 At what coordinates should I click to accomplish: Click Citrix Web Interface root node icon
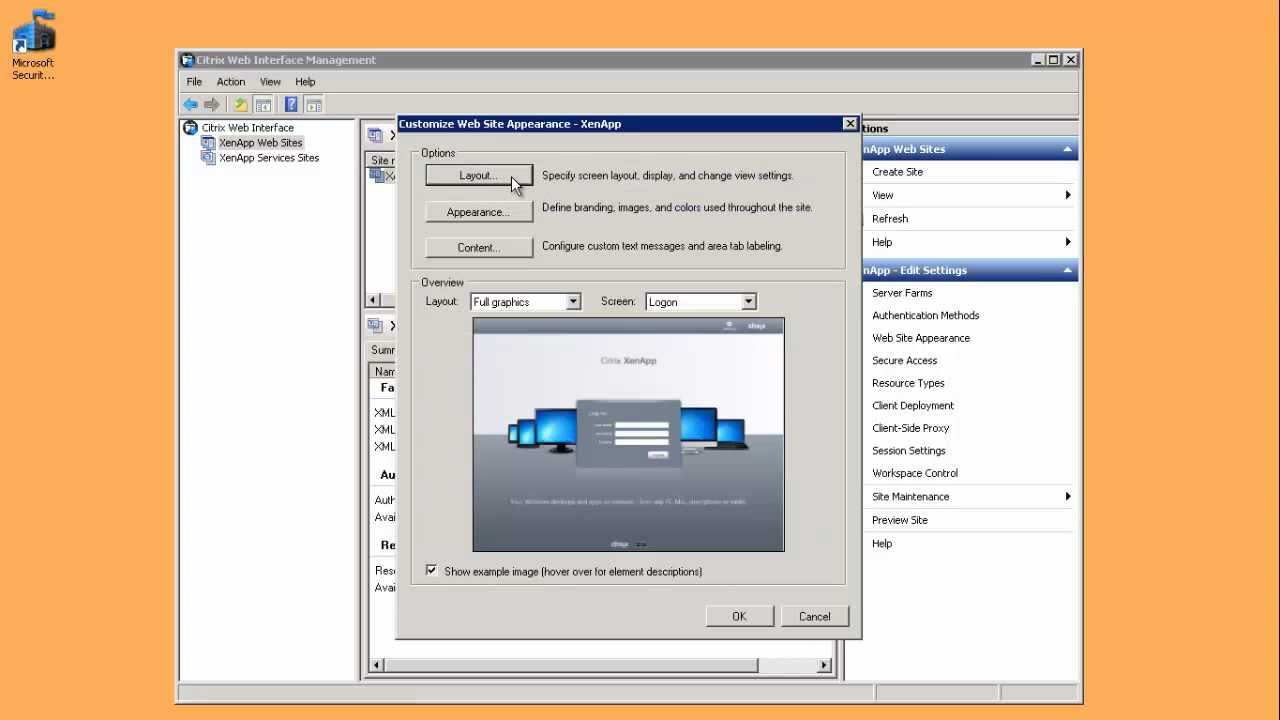(190, 128)
